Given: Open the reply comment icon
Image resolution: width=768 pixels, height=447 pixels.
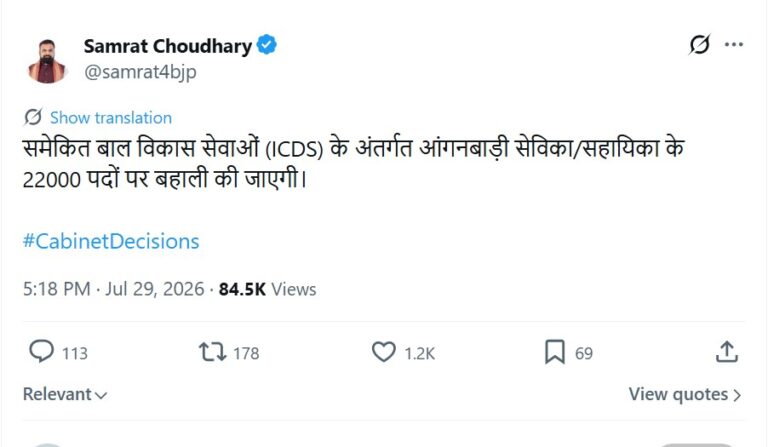Looking at the screenshot, I should 42,352.
